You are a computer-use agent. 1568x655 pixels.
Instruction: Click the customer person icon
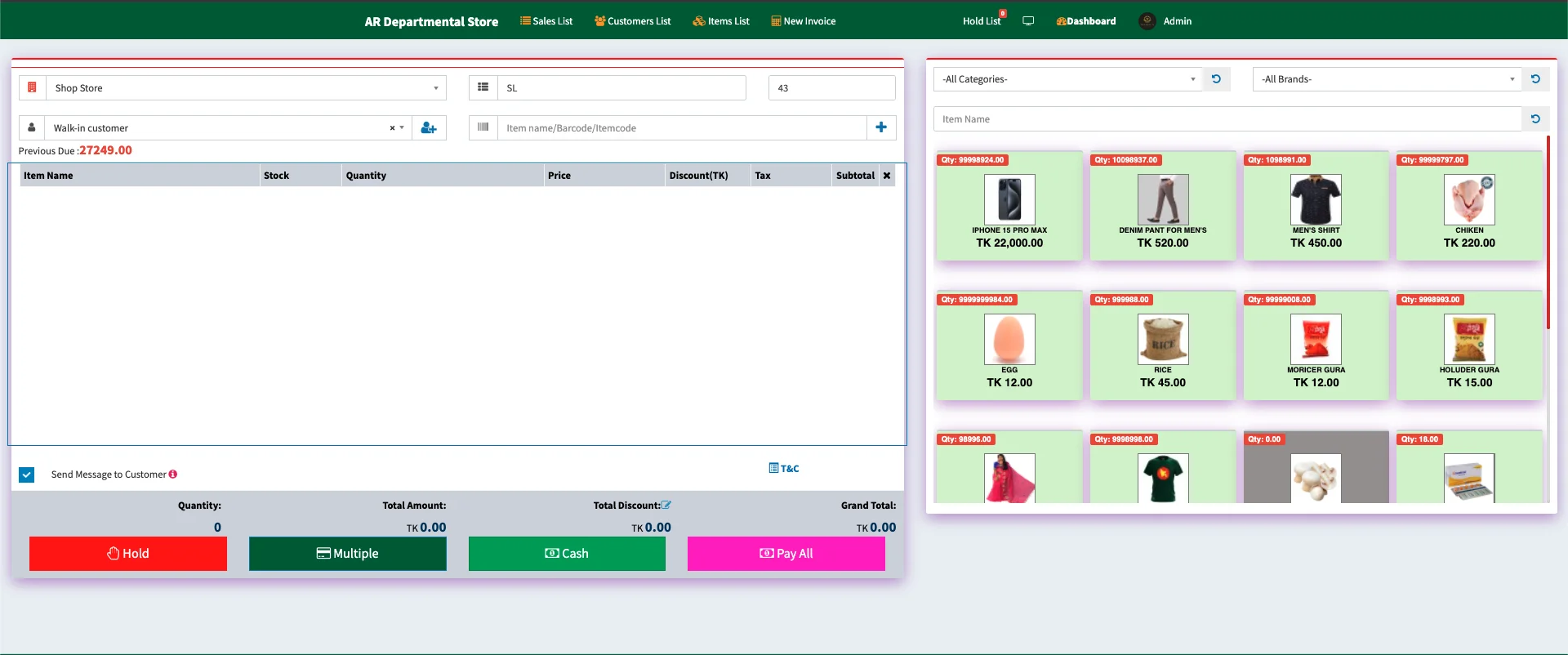[x=32, y=127]
